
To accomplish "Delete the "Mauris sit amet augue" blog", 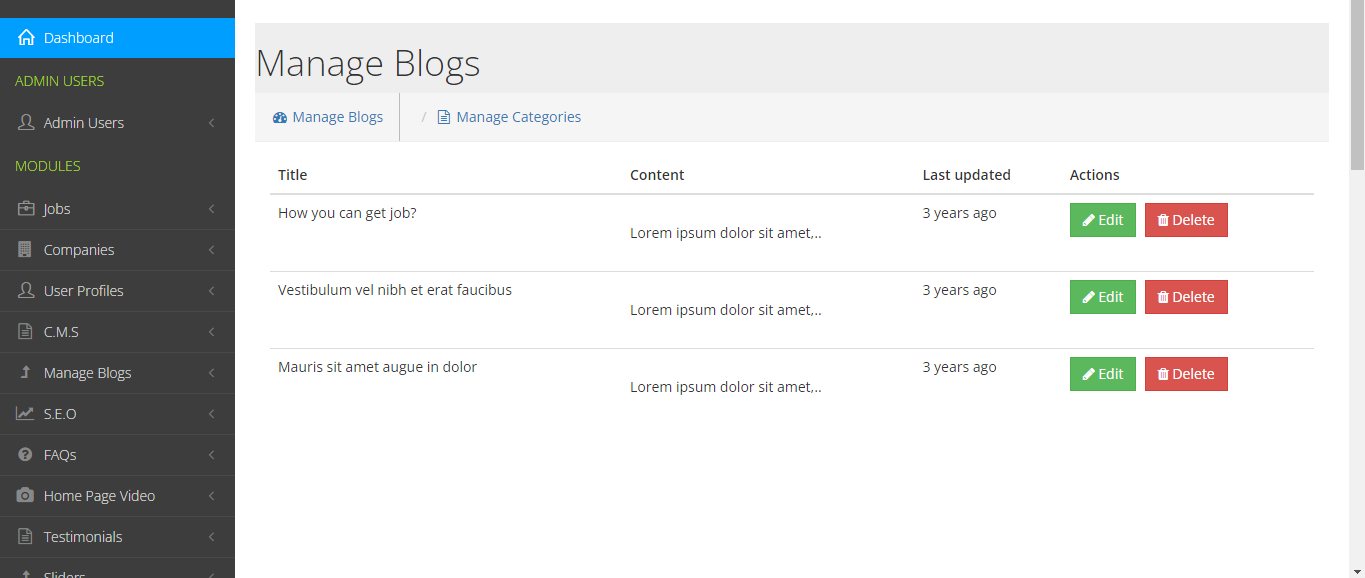I will tap(1185, 374).
